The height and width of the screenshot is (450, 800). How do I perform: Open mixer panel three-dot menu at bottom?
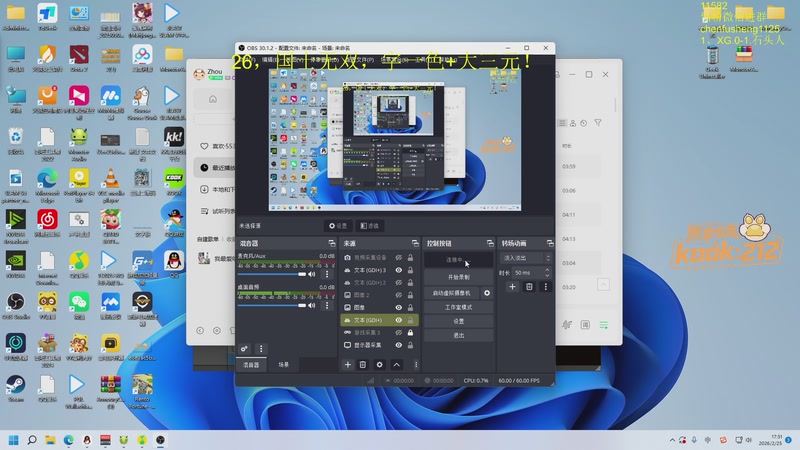261,349
